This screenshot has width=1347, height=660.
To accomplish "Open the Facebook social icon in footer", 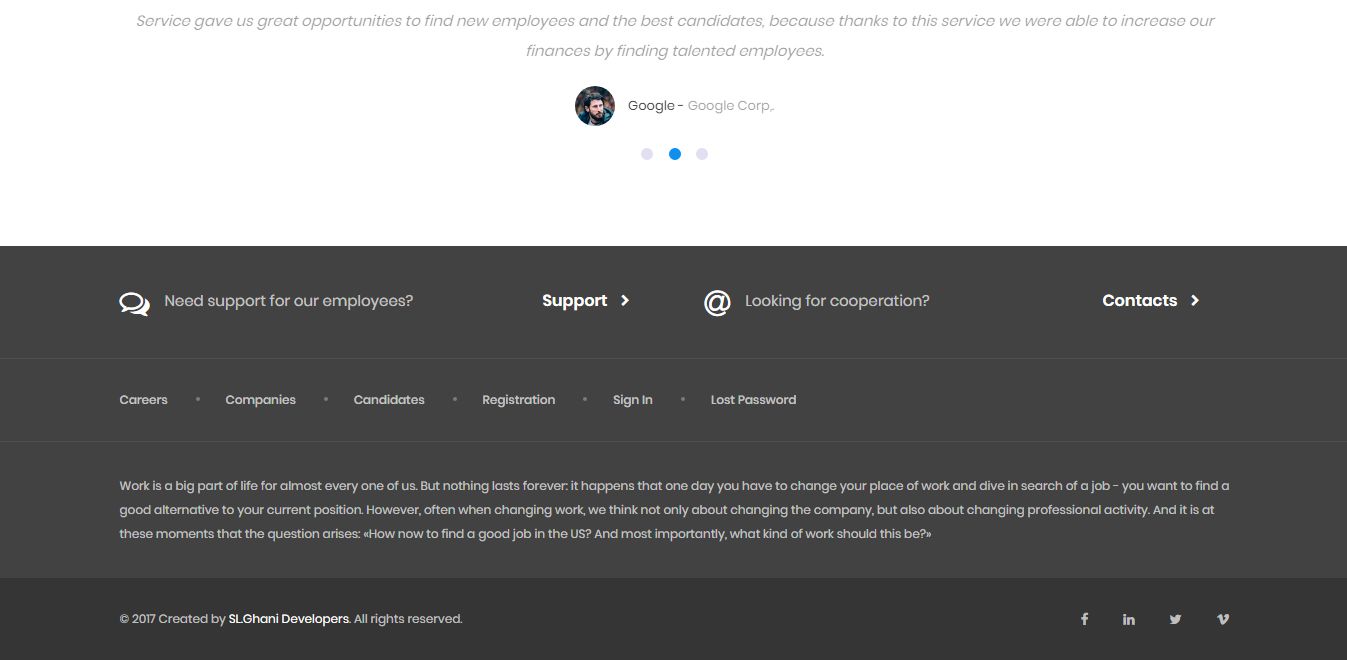I will click(1084, 619).
